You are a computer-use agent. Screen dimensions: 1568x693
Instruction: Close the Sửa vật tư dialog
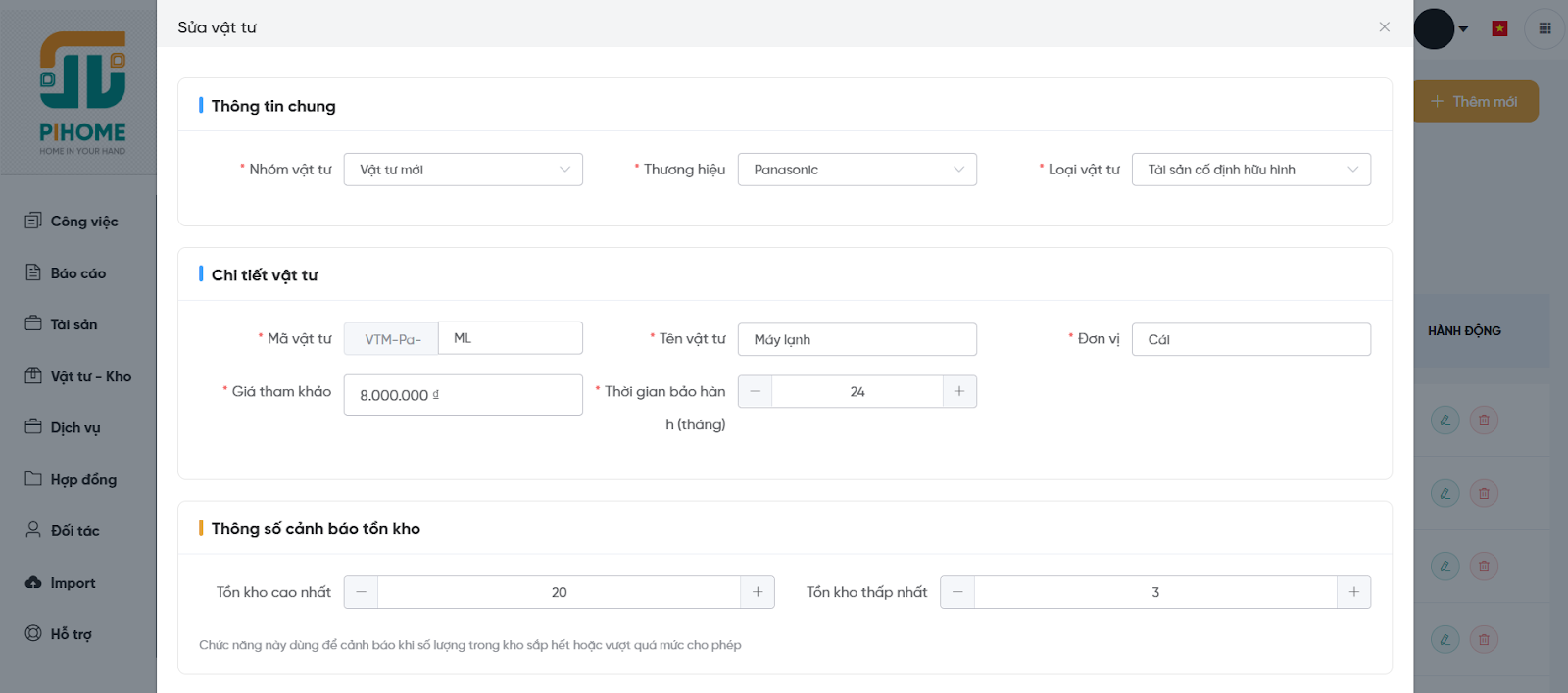tap(1384, 27)
